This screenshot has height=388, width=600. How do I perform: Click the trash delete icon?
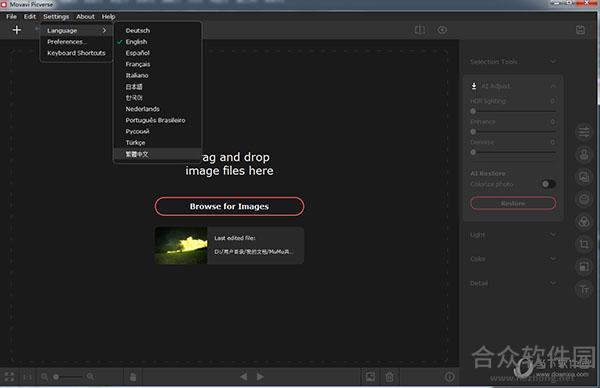pyautogui.click(x=390, y=377)
